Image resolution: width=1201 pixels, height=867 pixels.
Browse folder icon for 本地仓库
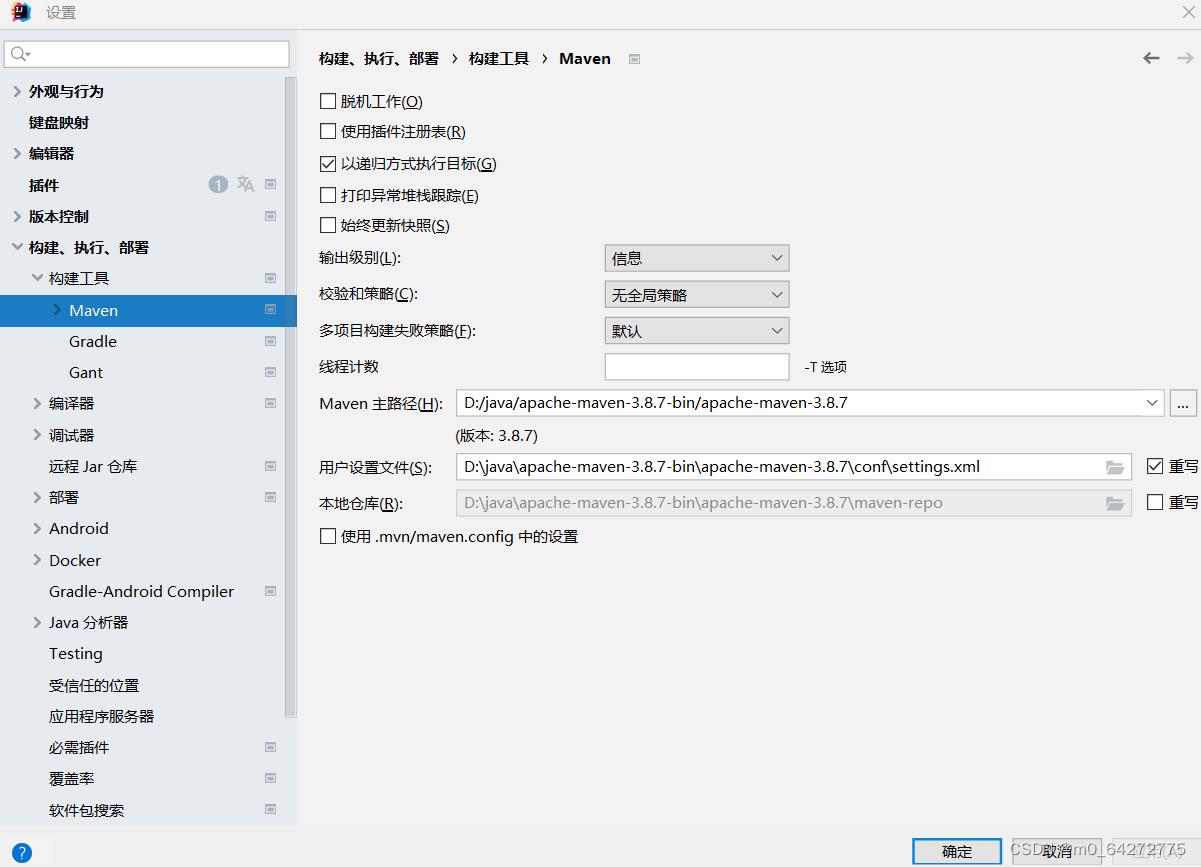coord(1115,503)
